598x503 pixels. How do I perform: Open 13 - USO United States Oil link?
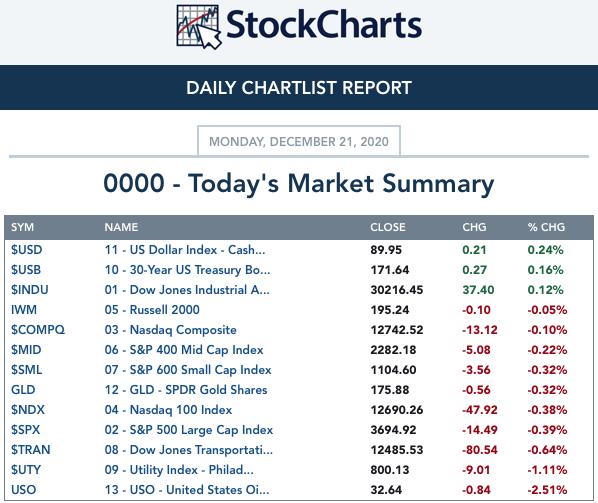coord(187,490)
